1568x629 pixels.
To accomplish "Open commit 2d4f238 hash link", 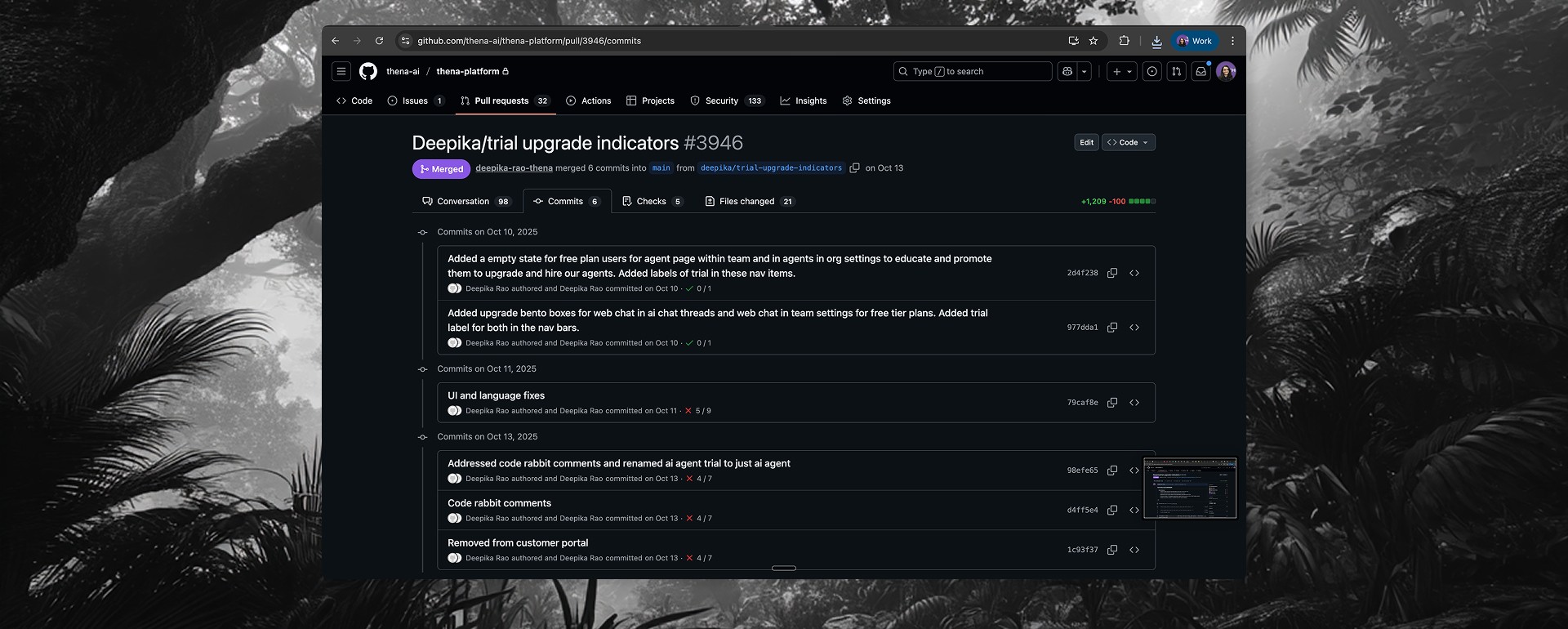I will (1082, 274).
